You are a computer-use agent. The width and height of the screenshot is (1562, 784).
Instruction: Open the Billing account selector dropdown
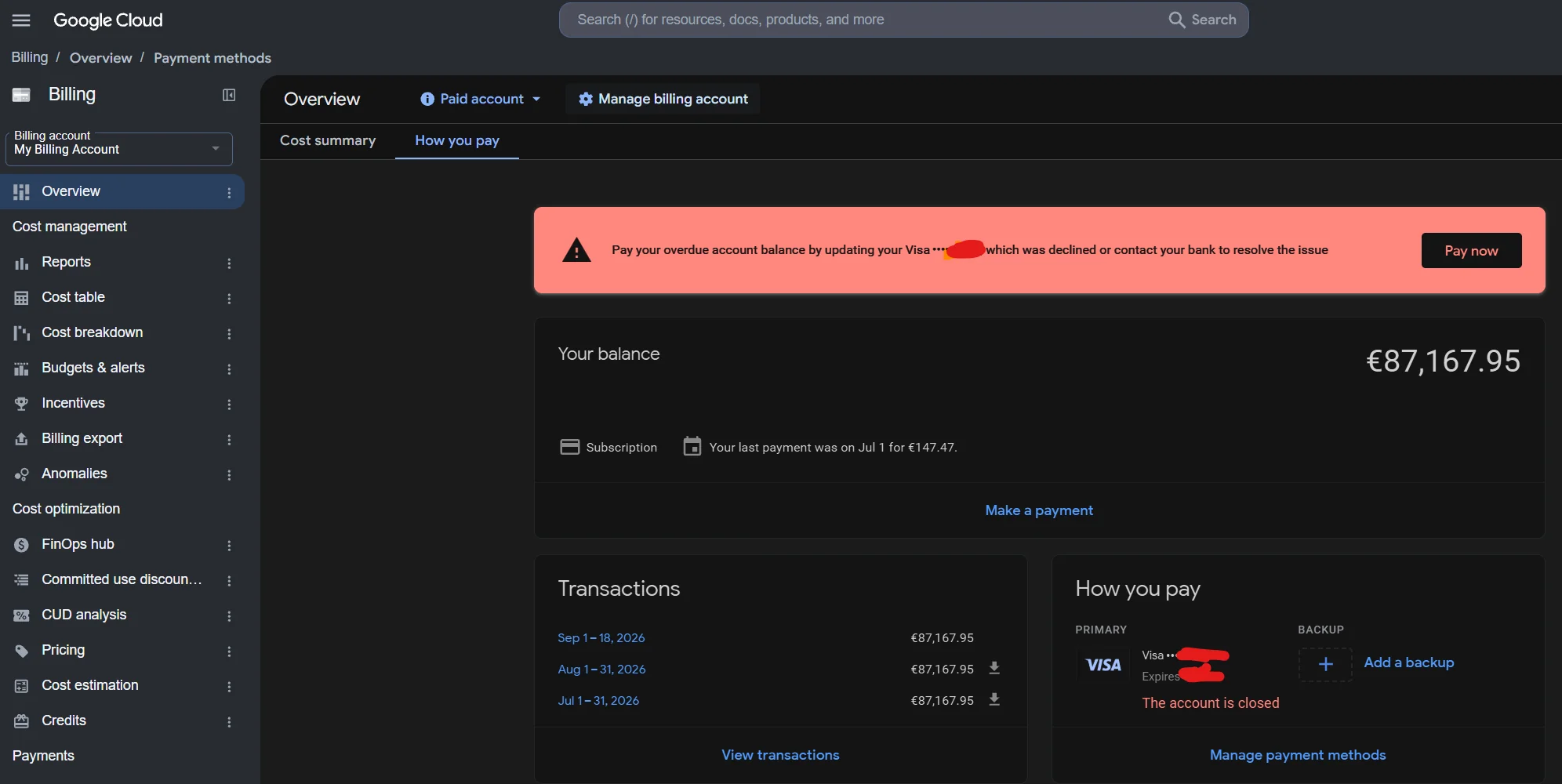[119, 149]
